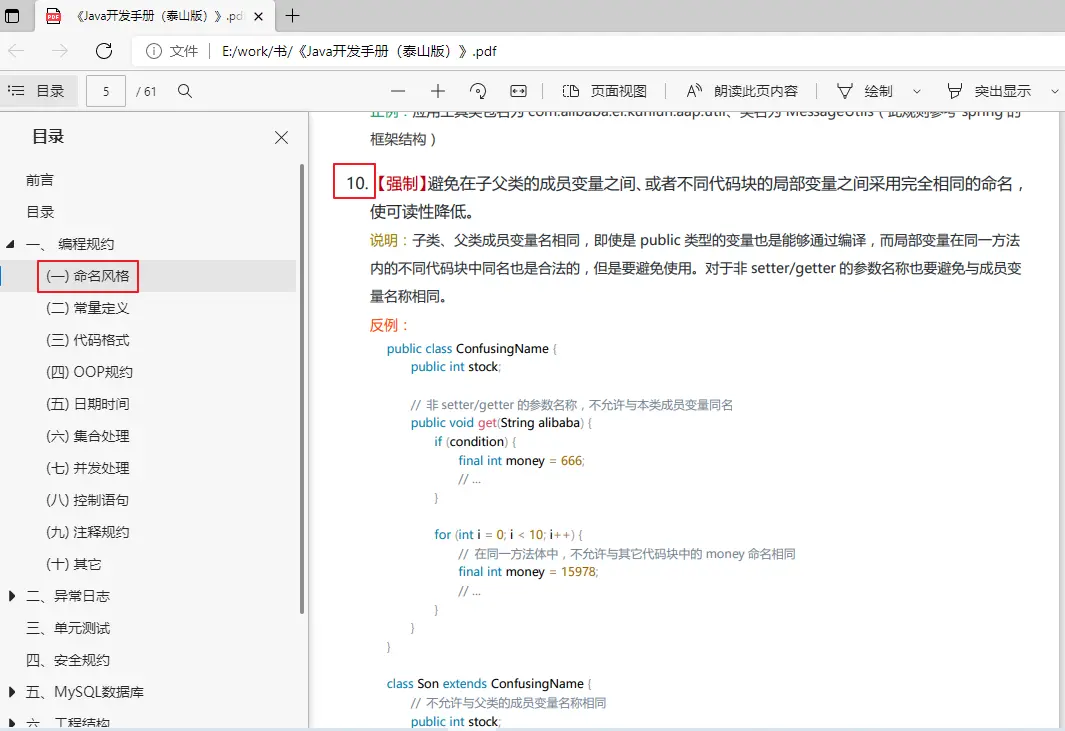Toggle the 目录 contents sidebar button
Screen dimensions: 1065x731
(x=37, y=91)
